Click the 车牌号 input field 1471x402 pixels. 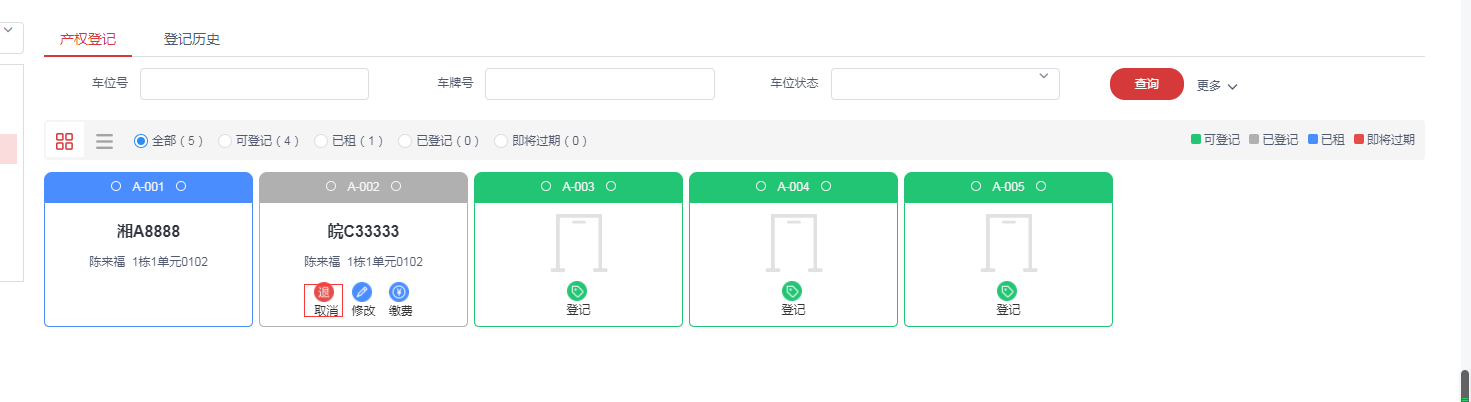[599, 84]
